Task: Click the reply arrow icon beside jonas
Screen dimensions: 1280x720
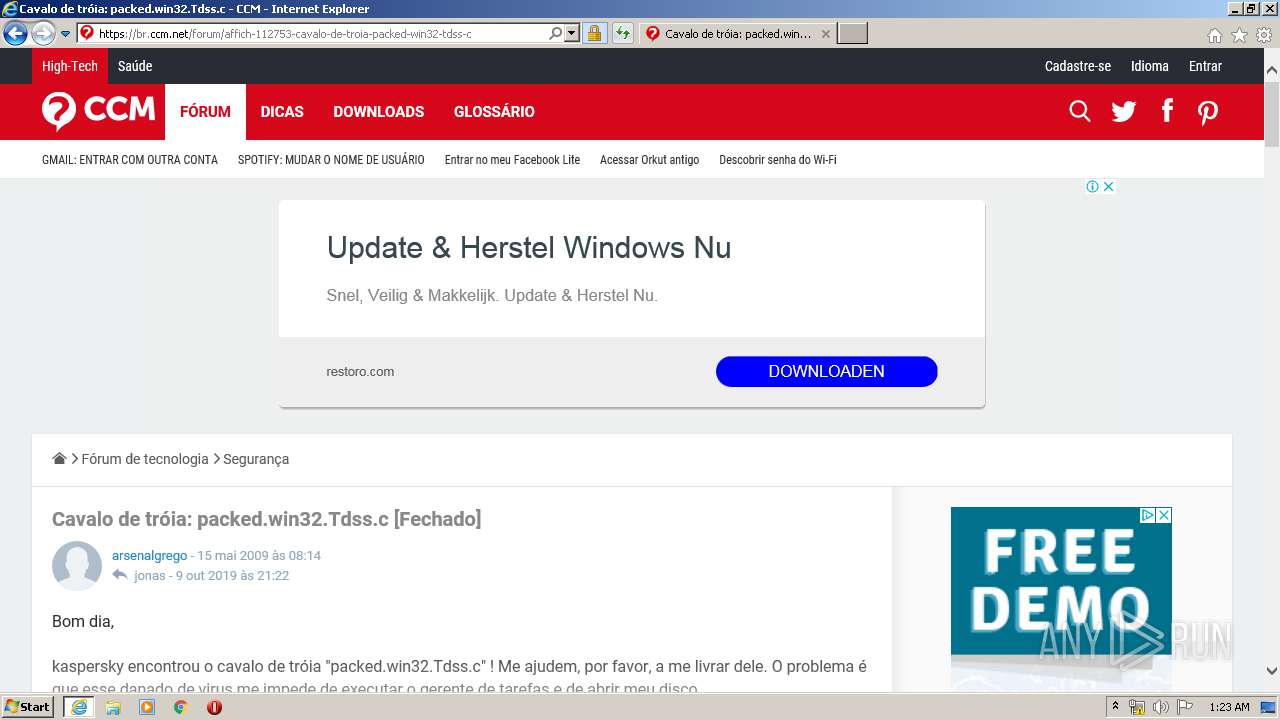Action: tap(120, 575)
